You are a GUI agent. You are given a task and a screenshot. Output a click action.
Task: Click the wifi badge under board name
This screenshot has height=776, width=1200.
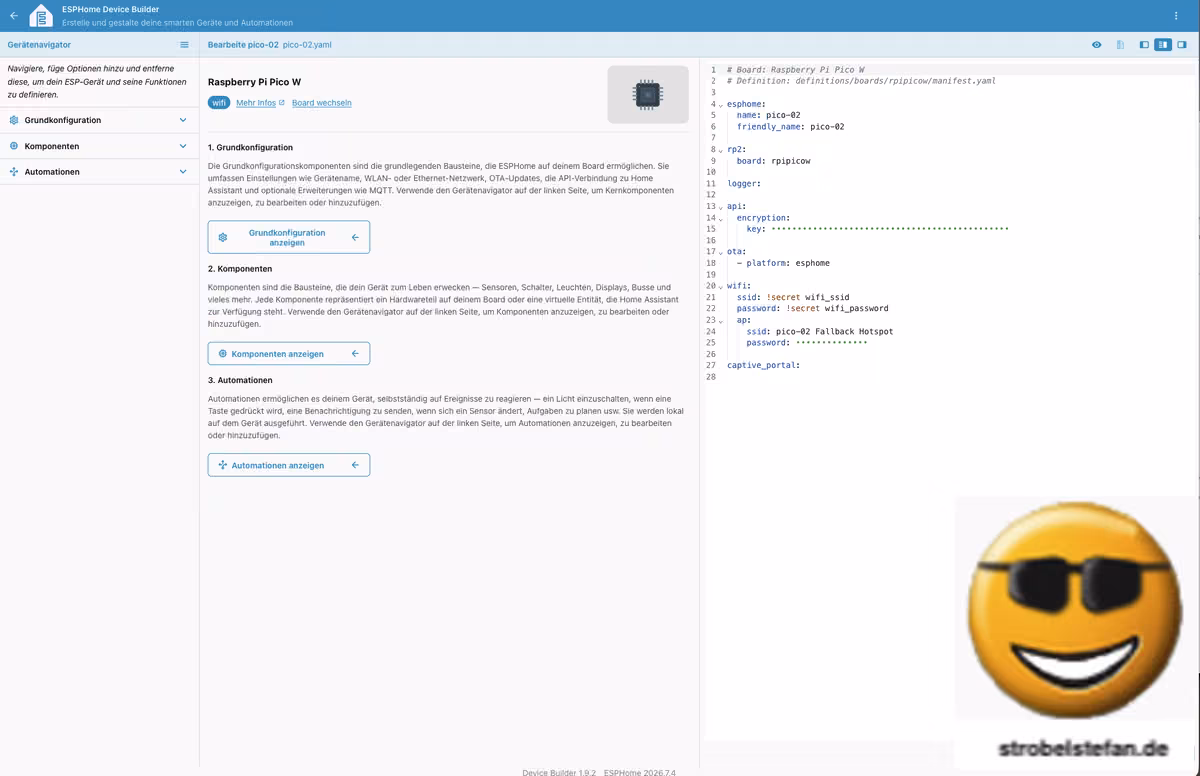pos(219,103)
